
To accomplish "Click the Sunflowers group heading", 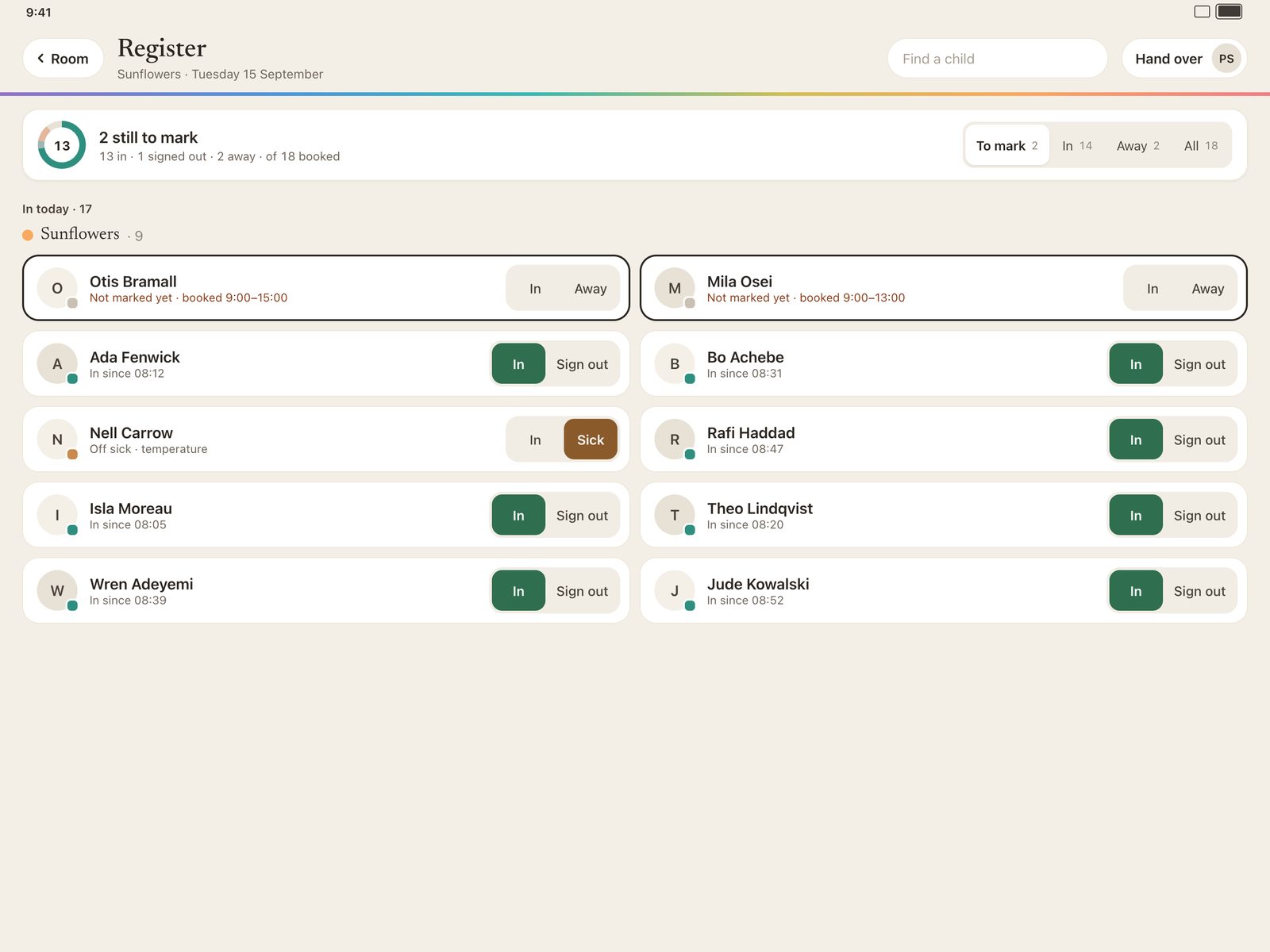I will tap(80, 233).
